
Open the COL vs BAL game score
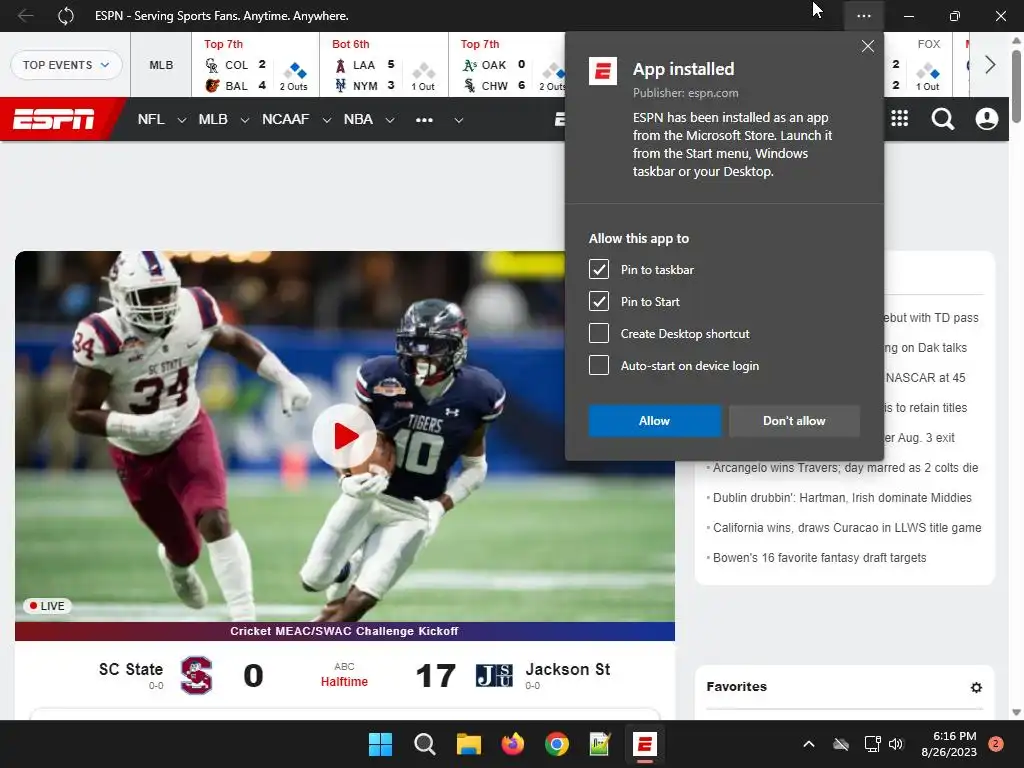255,65
